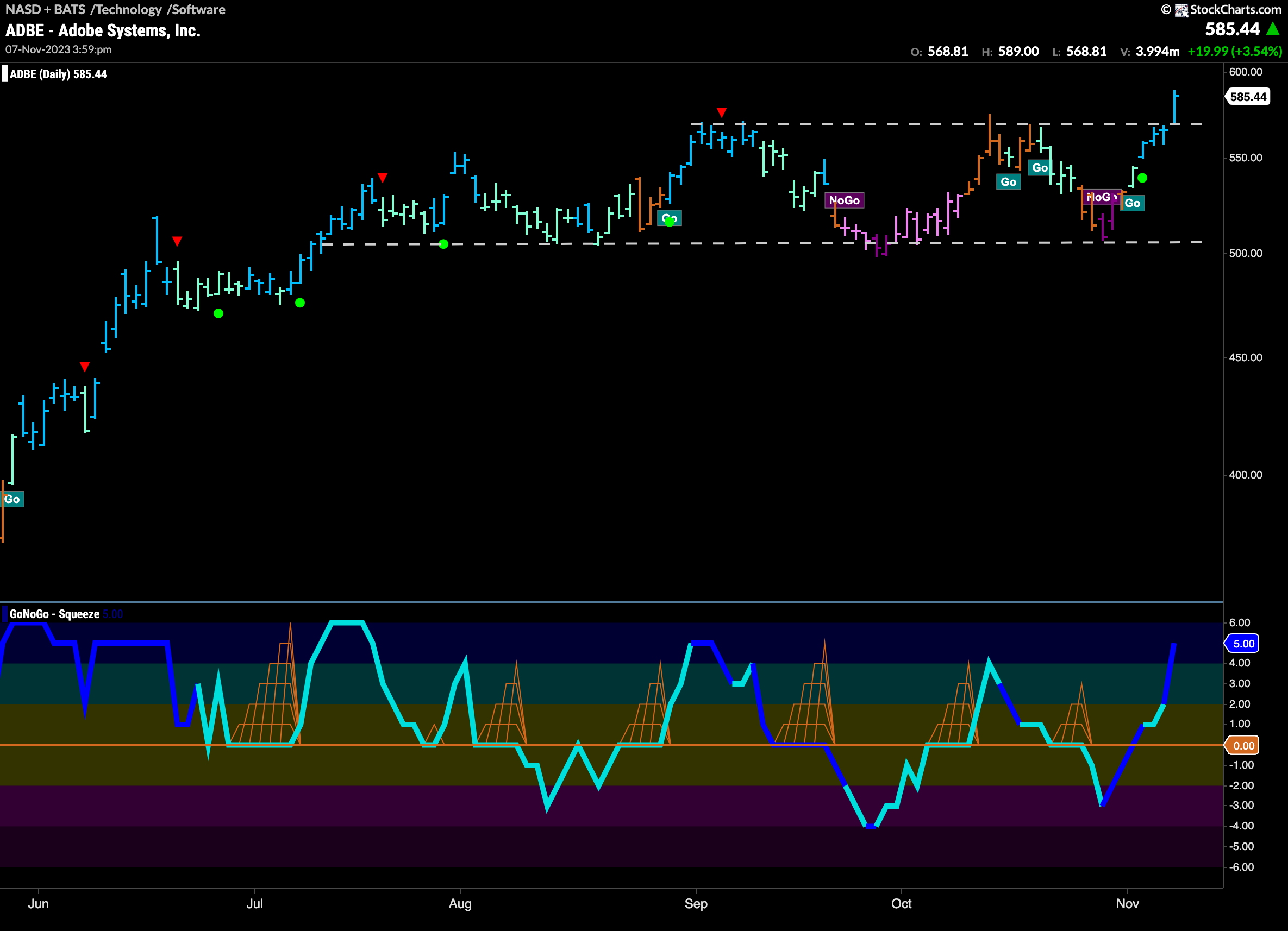
Task: Click the Oct label on time axis
Action: (901, 904)
